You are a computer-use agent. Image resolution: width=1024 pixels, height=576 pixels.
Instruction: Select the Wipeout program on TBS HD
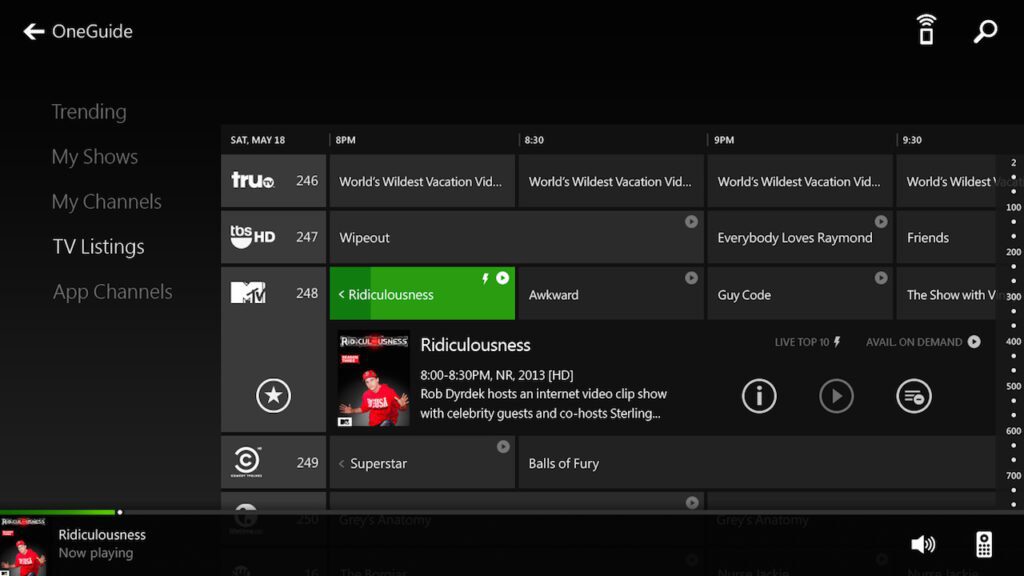pyautogui.click(x=517, y=236)
